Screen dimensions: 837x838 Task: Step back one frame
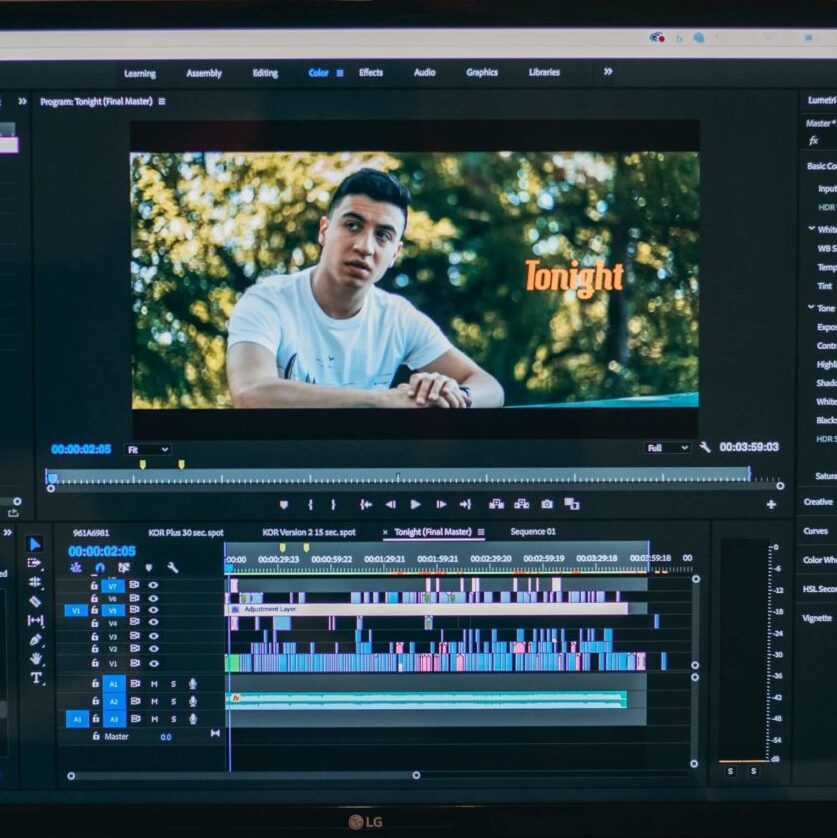point(391,505)
